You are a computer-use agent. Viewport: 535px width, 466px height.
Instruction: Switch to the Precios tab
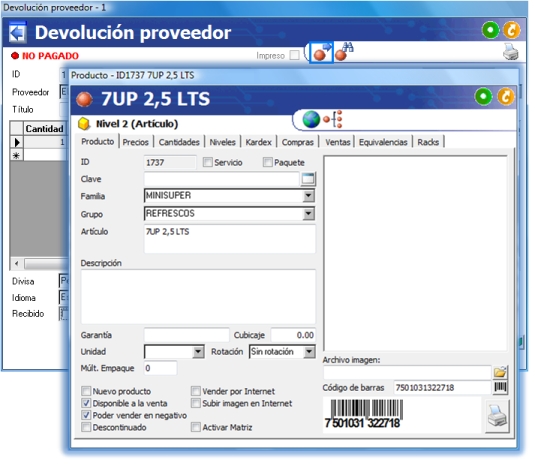(x=135, y=142)
